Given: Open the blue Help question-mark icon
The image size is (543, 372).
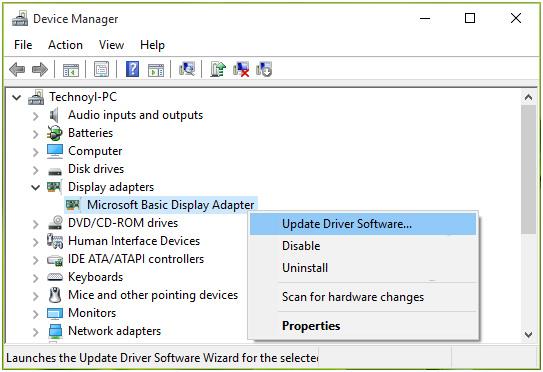Looking at the screenshot, I should click(x=132, y=69).
